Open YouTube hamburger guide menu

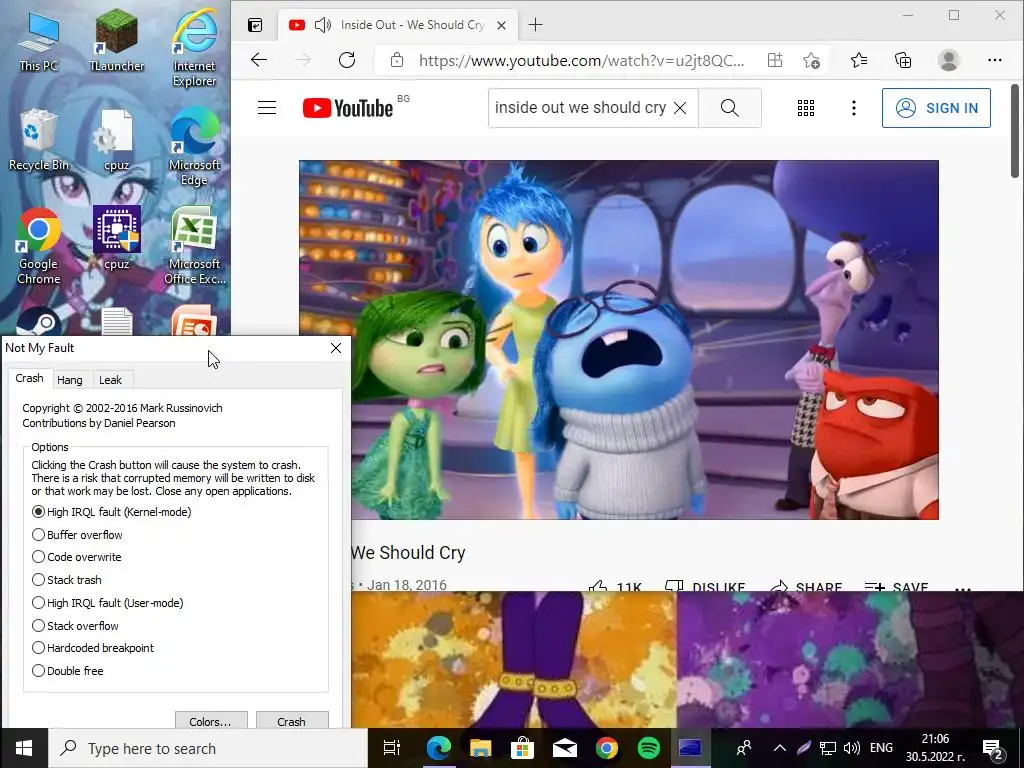(x=266, y=108)
